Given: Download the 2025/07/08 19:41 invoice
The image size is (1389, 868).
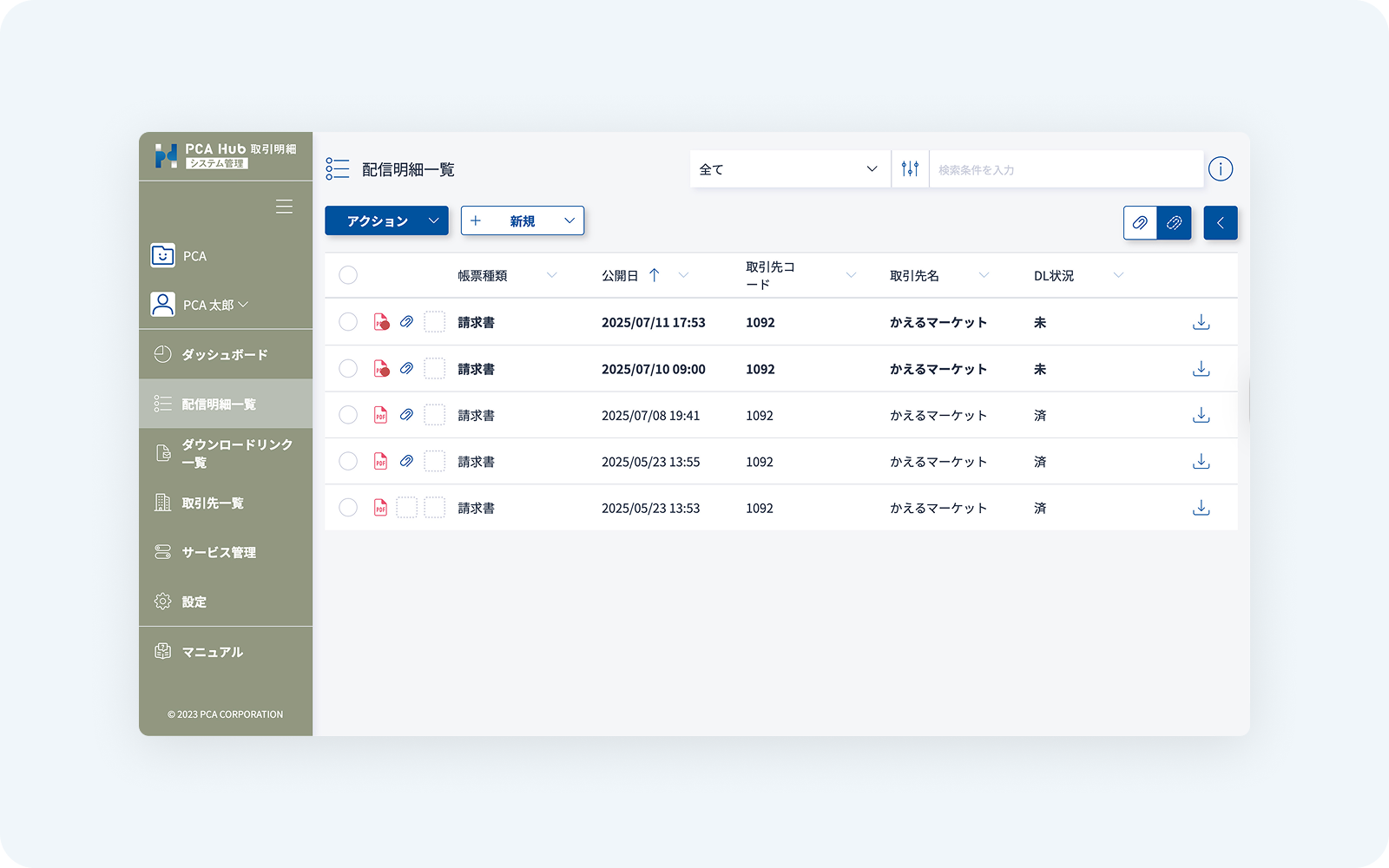Looking at the screenshot, I should click(1201, 415).
